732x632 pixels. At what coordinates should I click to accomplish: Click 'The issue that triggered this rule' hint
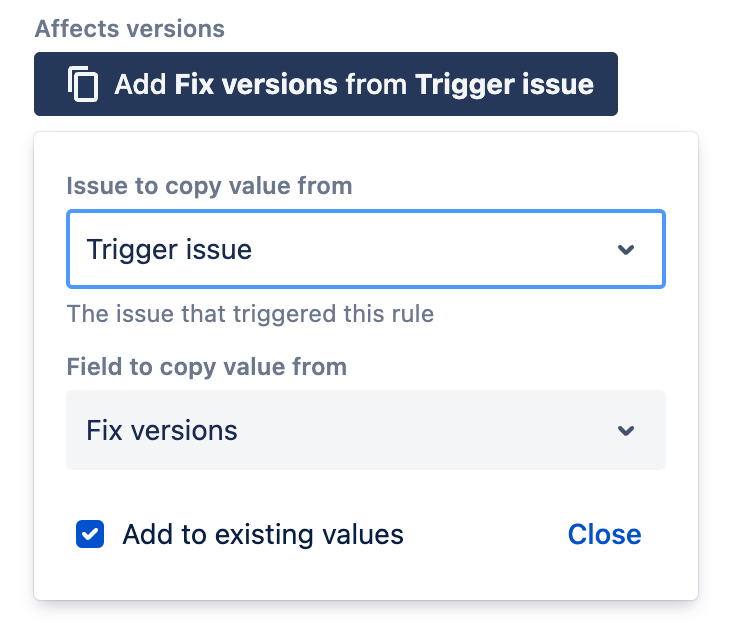point(250,314)
